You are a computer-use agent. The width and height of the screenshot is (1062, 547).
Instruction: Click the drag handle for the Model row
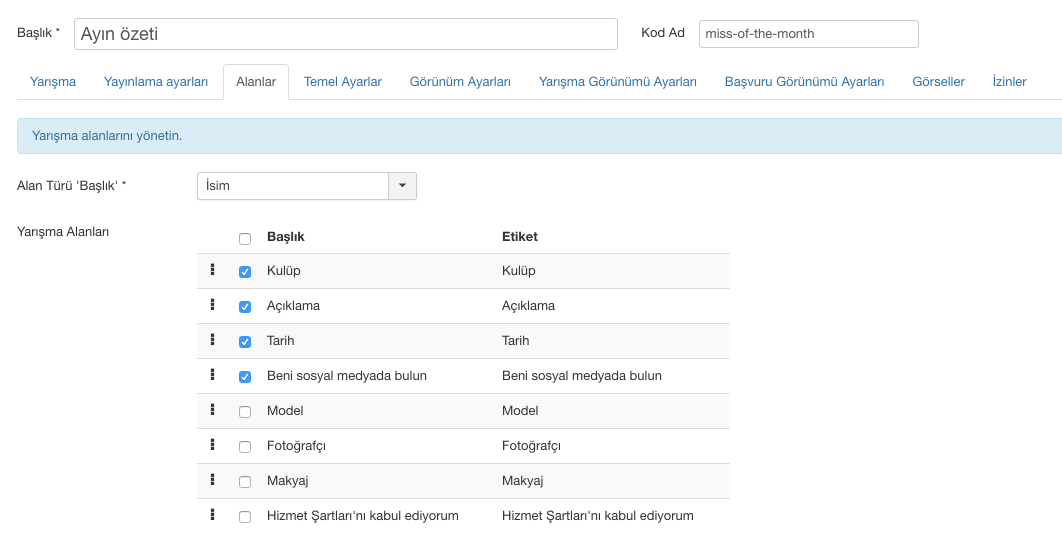tap(212, 410)
